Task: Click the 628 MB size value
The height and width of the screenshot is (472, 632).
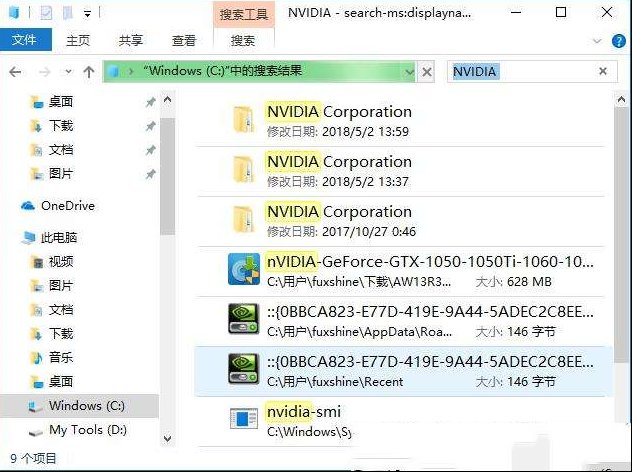Action: pyautogui.click(x=529, y=282)
